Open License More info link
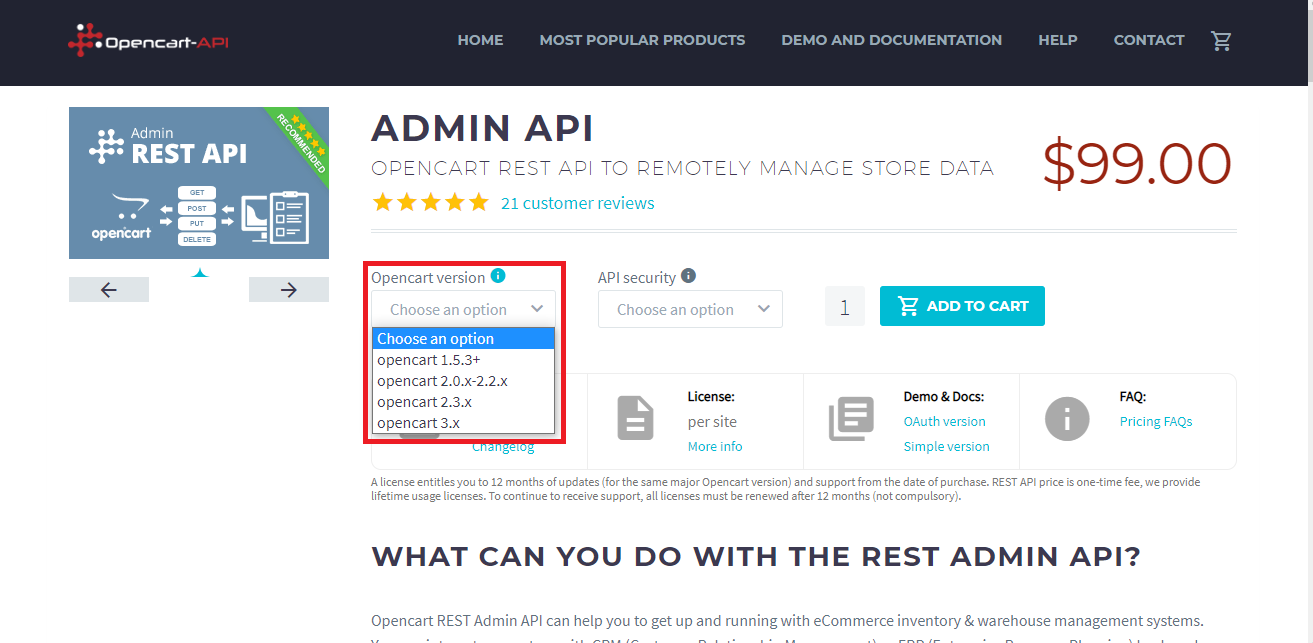This screenshot has height=643, width=1313. (x=715, y=447)
